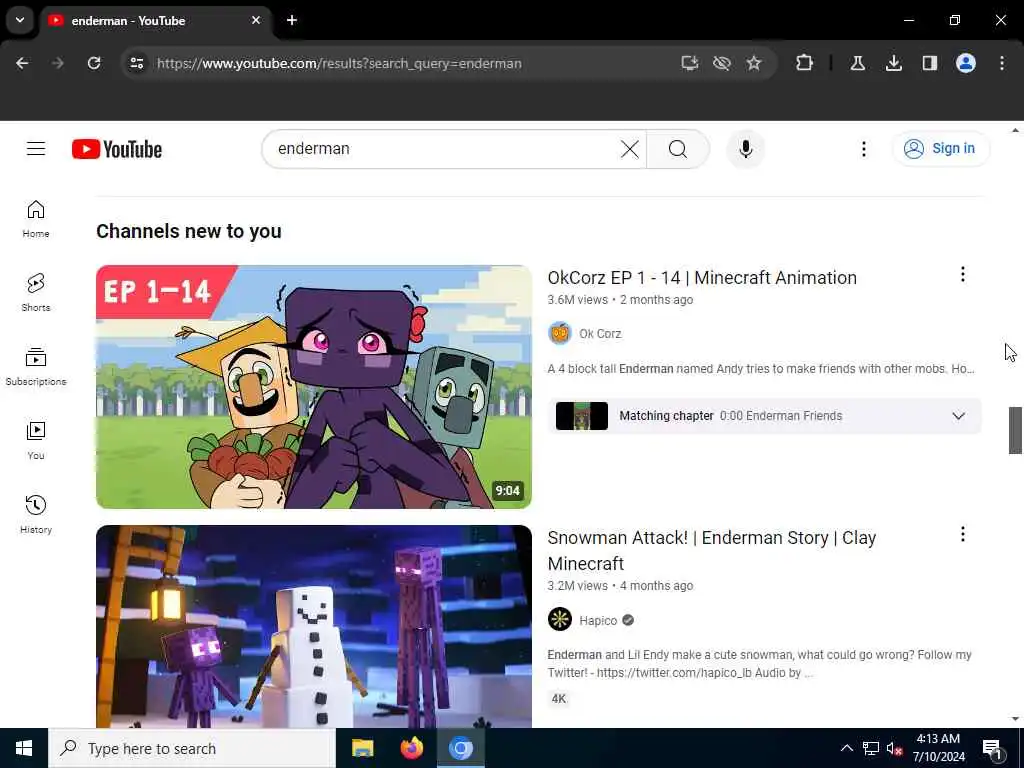The width and height of the screenshot is (1024, 768).
Task: Click the Ok Corz channel avatar
Action: pos(560,334)
